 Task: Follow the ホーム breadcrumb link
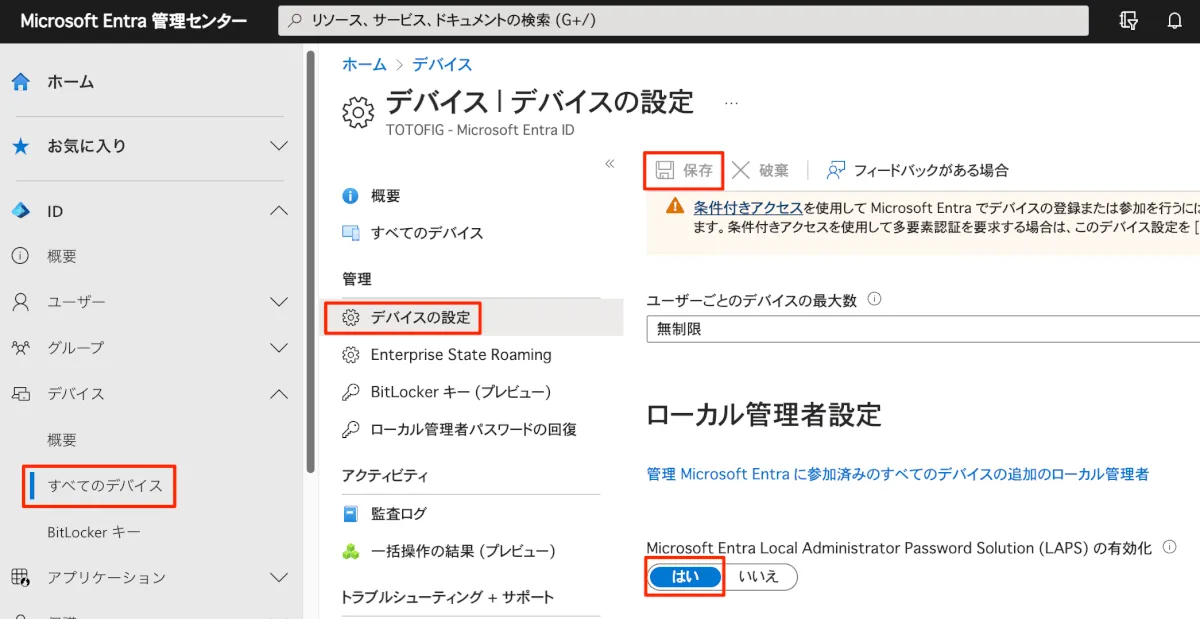tap(364, 64)
